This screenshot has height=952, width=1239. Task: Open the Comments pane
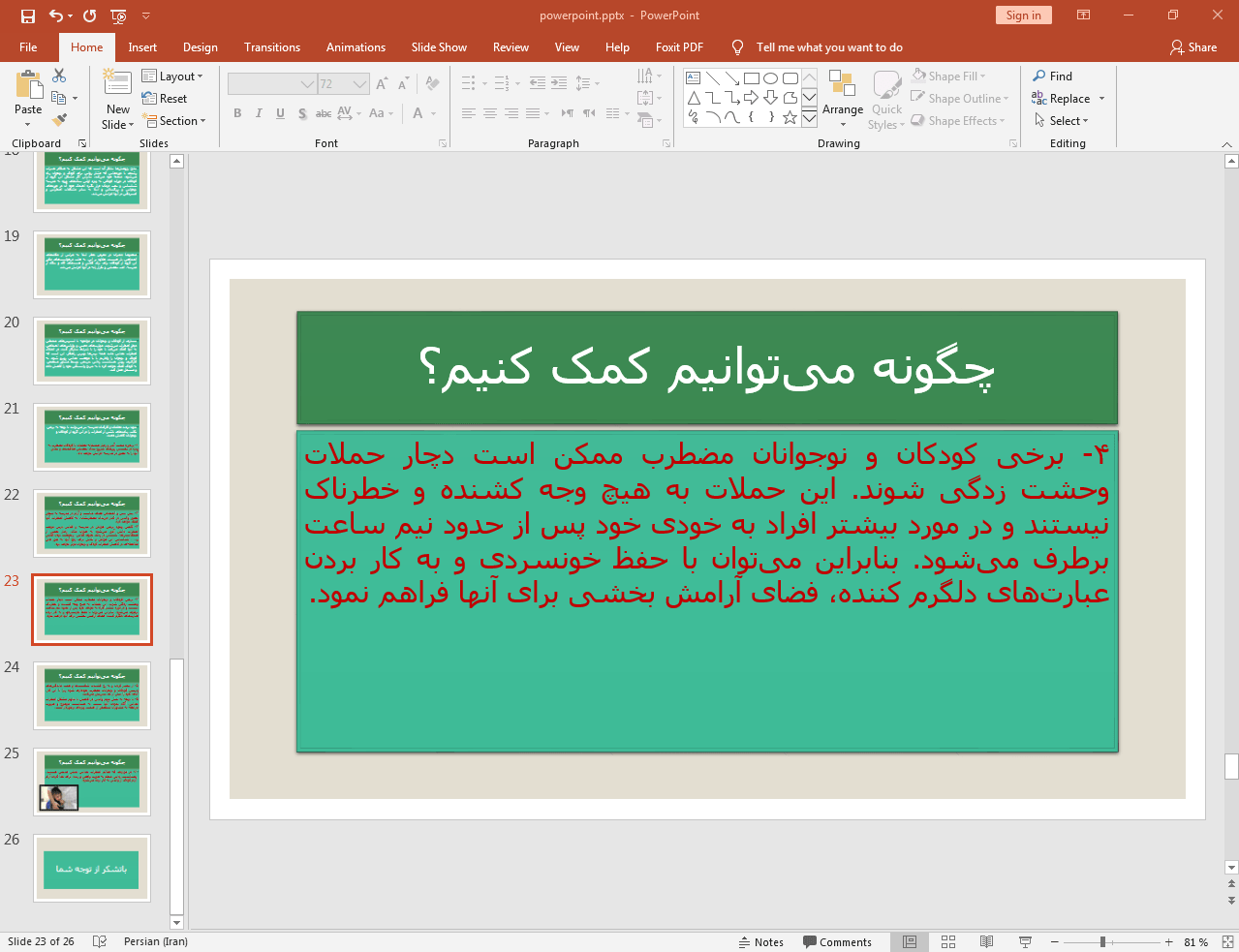[x=837, y=941]
